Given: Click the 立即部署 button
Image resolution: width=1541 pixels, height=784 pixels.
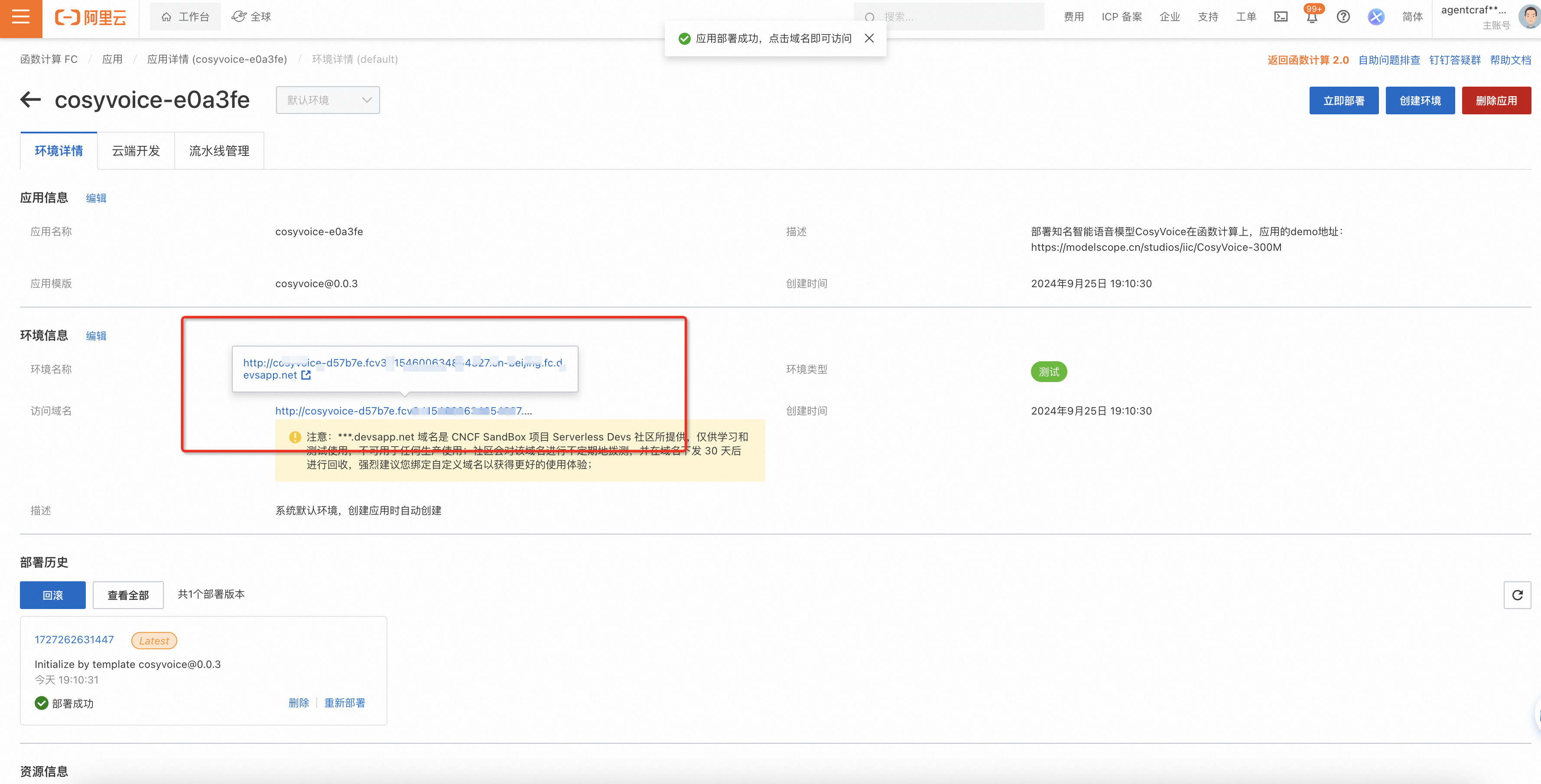Looking at the screenshot, I should [1343, 100].
